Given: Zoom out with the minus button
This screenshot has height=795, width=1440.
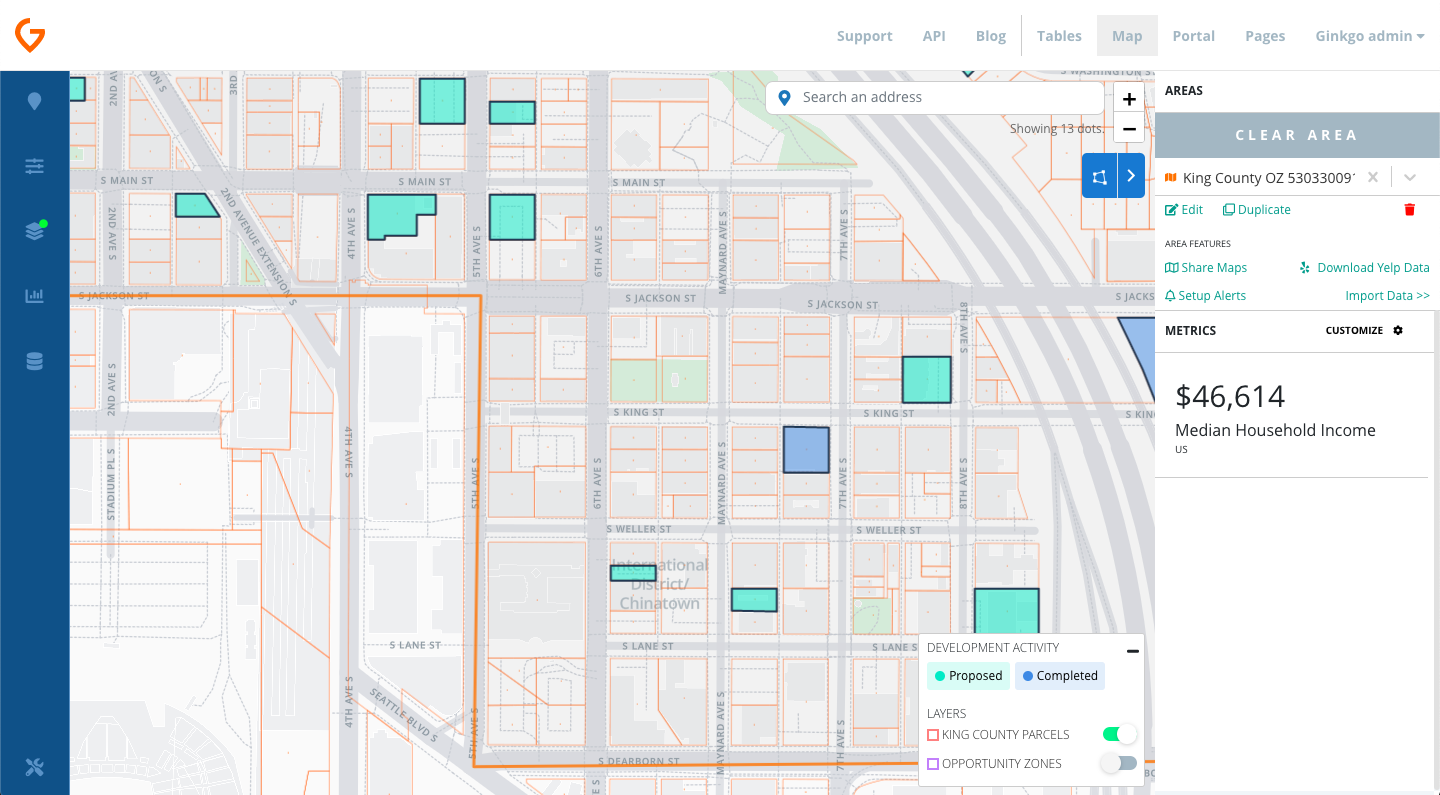Looking at the screenshot, I should [1129, 129].
